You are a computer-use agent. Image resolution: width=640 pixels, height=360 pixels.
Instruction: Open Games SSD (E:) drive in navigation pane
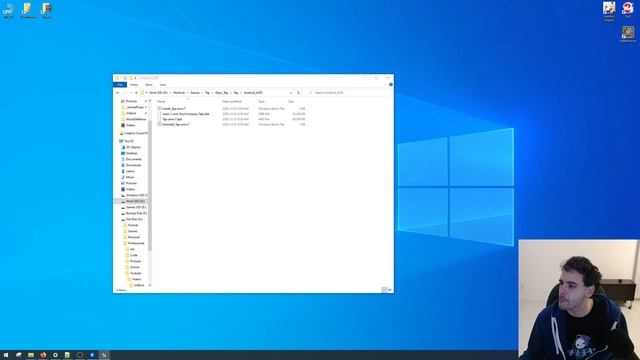(133, 207)
